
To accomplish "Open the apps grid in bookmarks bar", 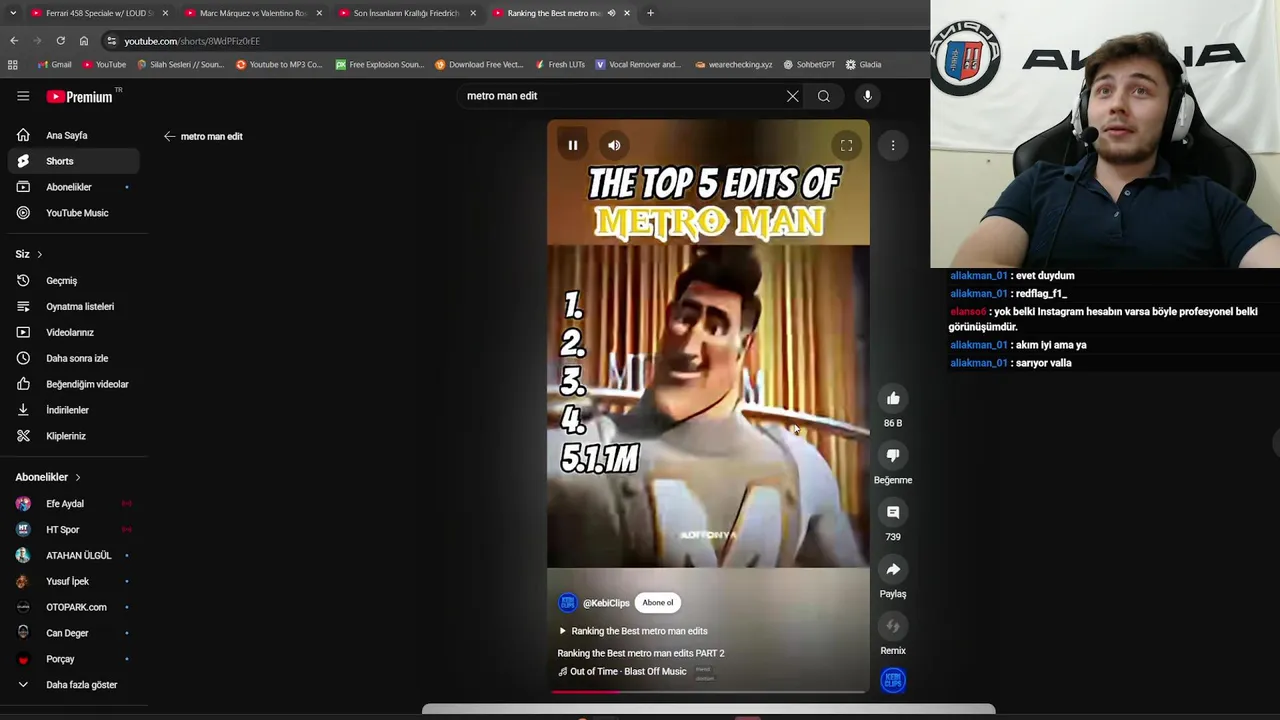I will [x=12, y=64].
